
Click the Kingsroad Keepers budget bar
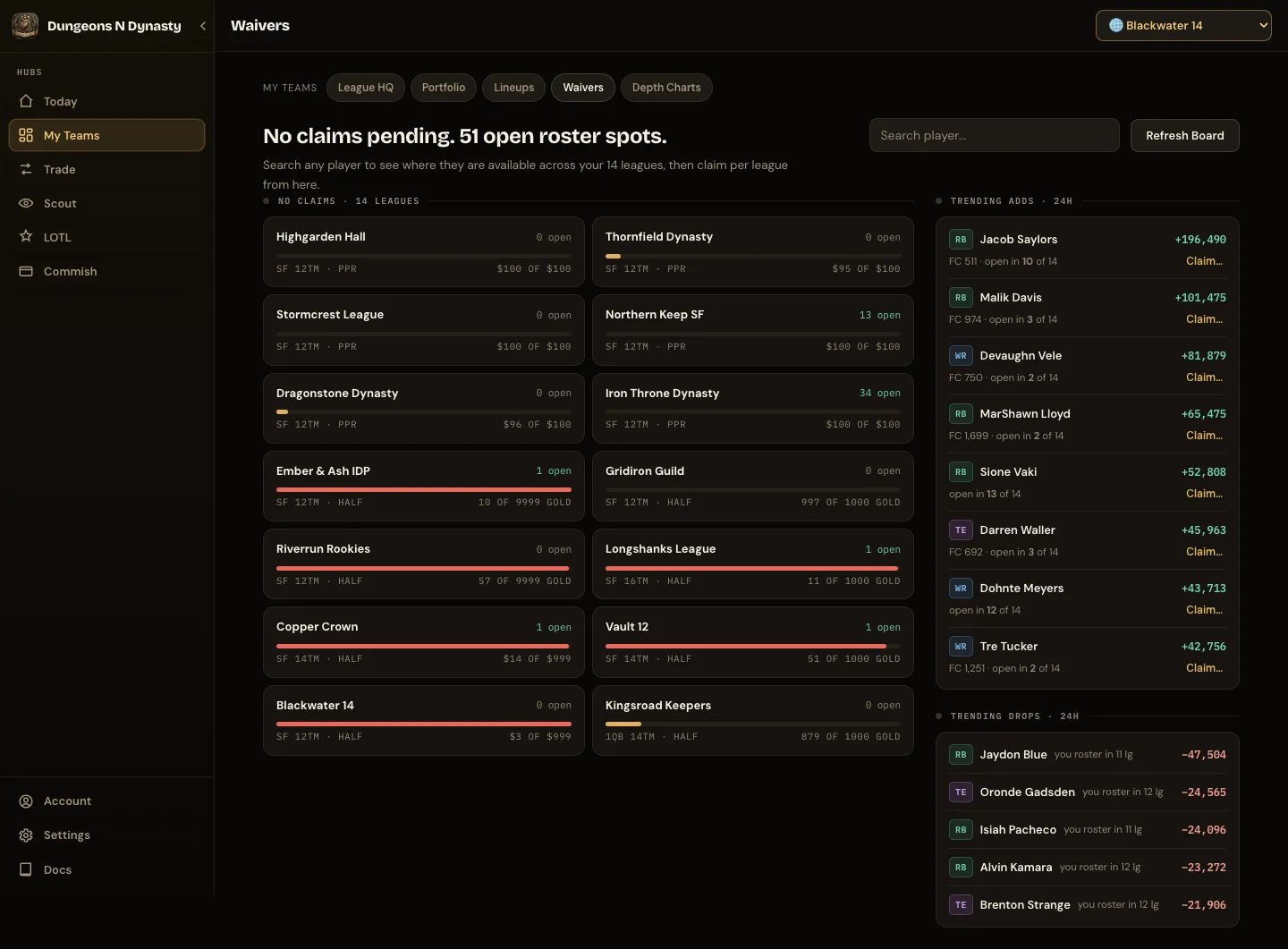[753, 724]
